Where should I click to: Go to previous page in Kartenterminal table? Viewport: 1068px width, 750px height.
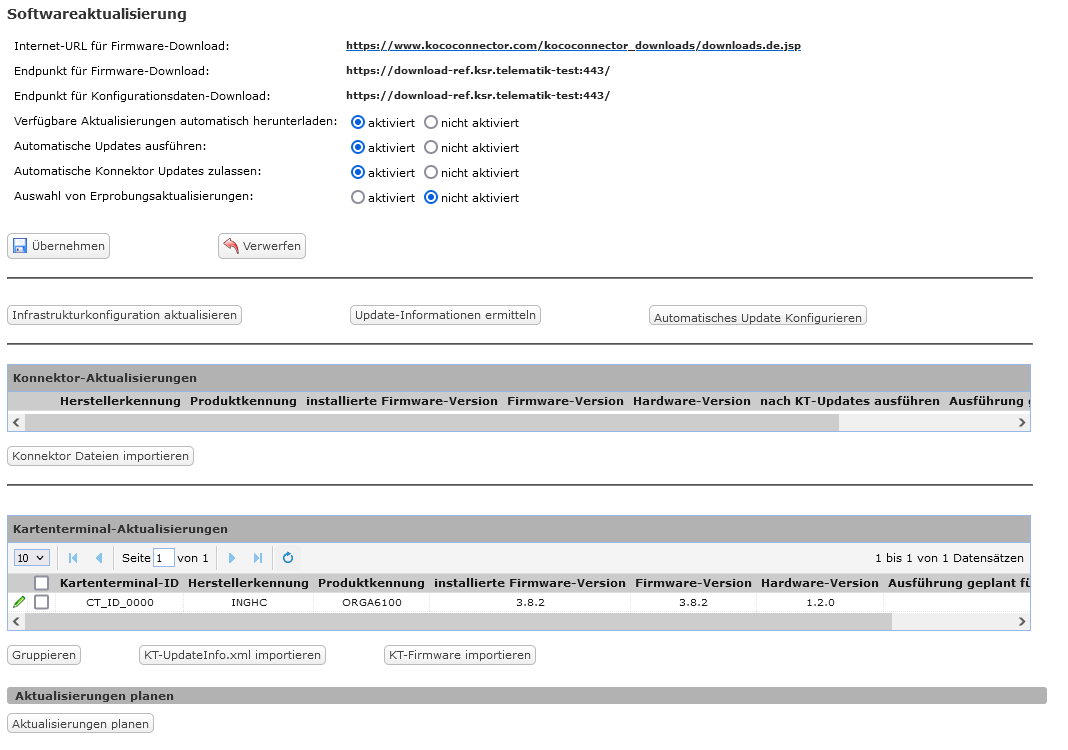pyautogui.click(x=98, y=558)
